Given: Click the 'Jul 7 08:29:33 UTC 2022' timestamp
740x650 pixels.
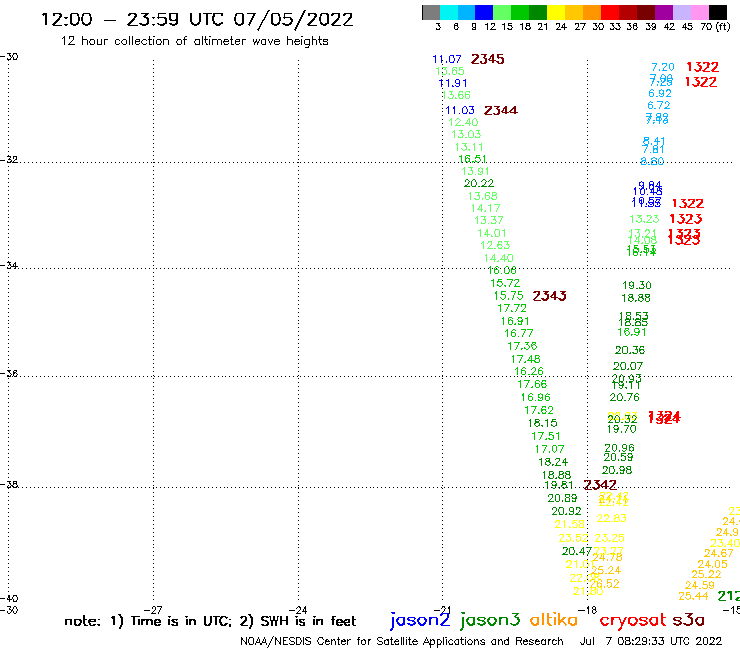Looking at the screenshot, I should point(651,642).
